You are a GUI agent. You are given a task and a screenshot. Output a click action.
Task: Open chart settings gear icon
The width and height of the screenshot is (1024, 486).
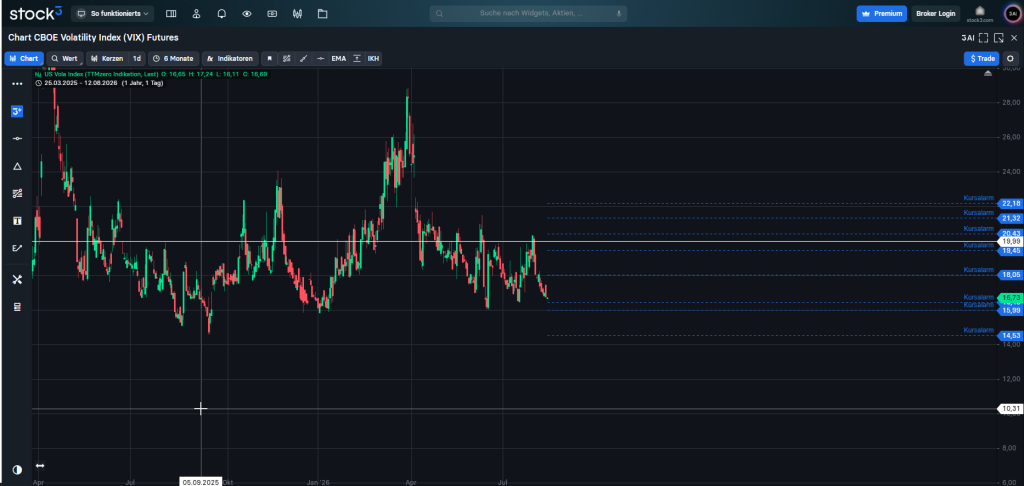coord(1011,58)
